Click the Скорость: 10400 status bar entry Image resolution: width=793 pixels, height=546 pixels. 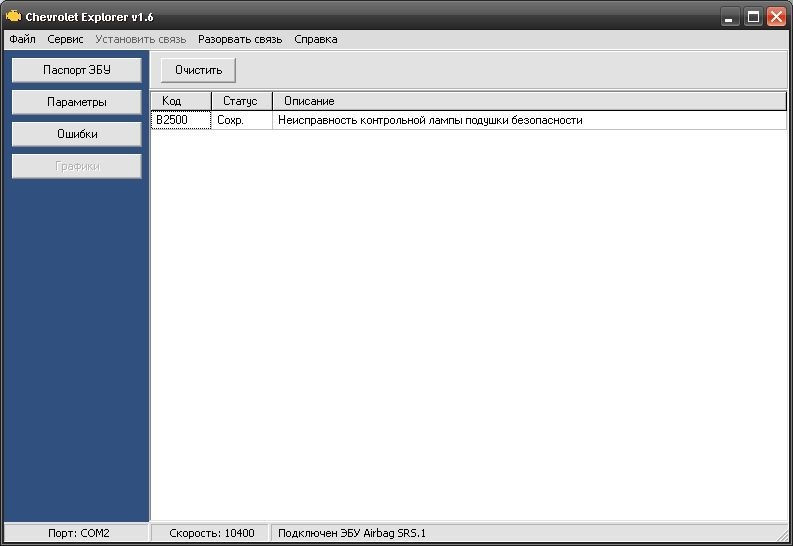211,533
